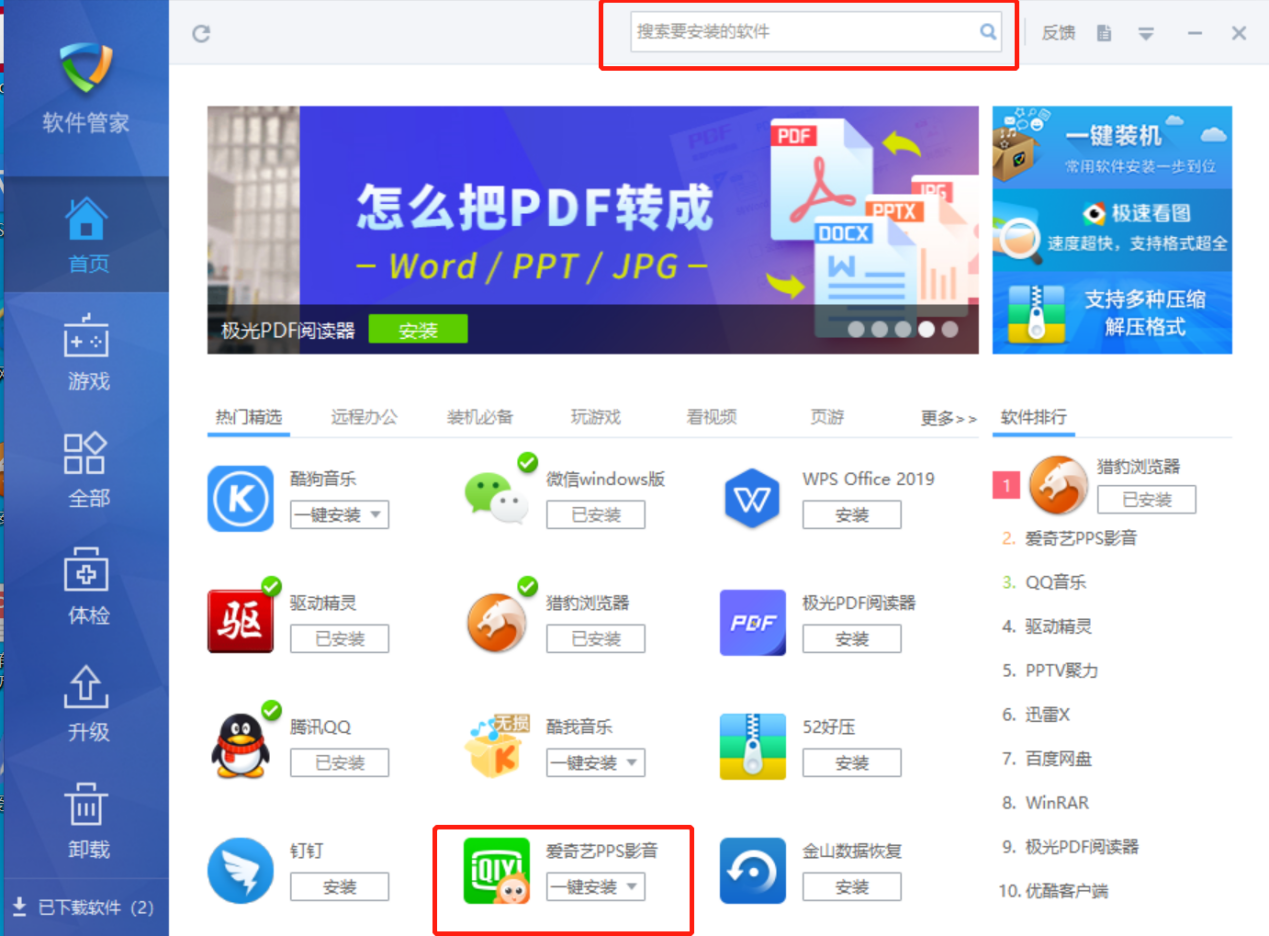Switch to 热门精选 tab
The height and width of the screenshot is (936, 1269).
(249, 417)
